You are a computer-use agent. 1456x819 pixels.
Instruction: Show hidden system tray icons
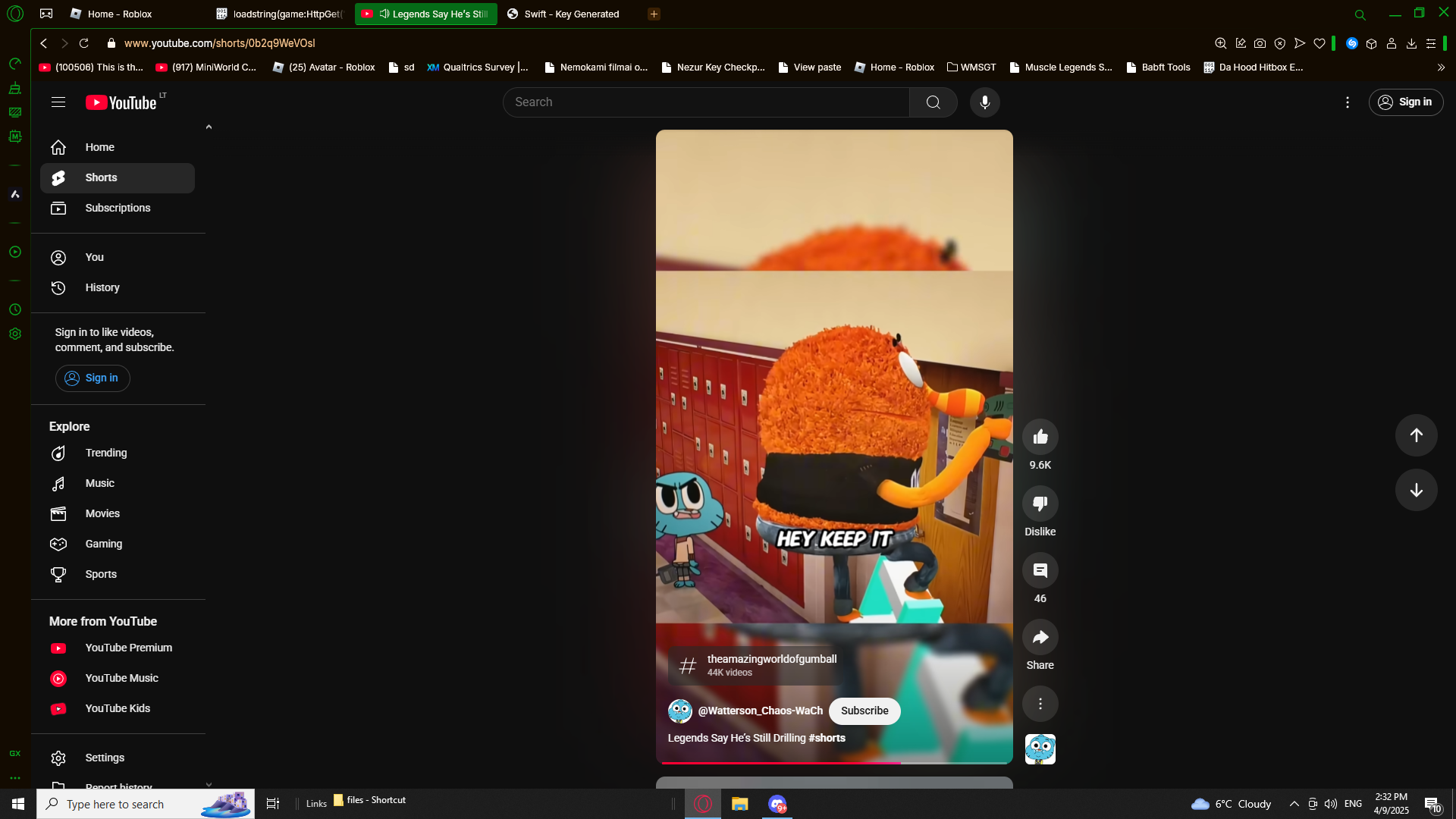pyautogui.click(x=1294, y=804)
